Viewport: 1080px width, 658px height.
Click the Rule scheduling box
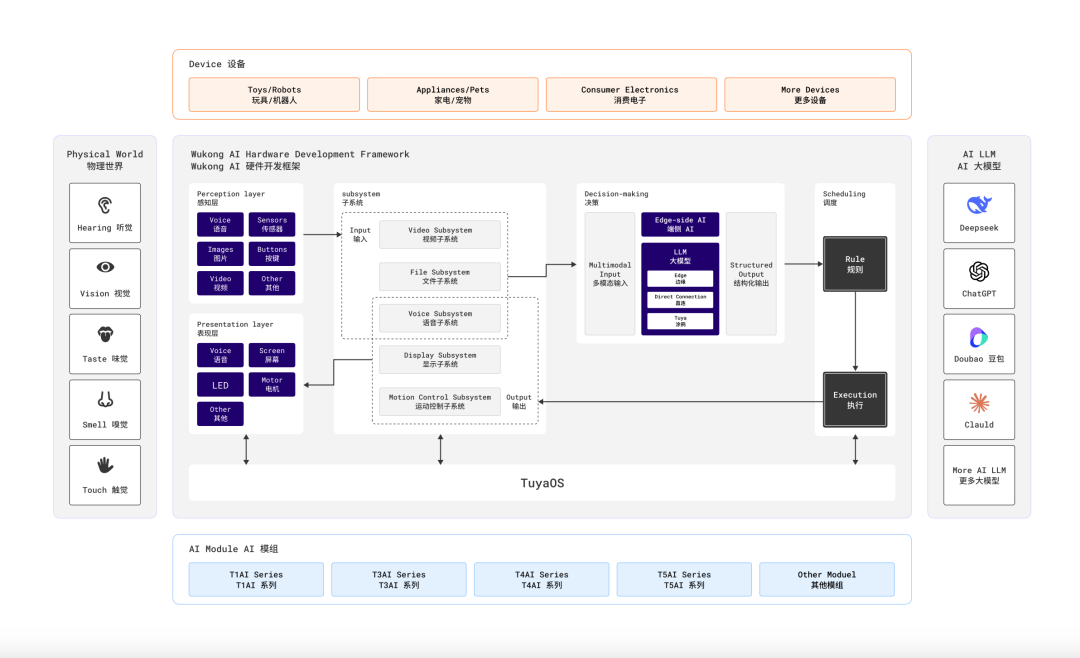click(x=855, y=264)
